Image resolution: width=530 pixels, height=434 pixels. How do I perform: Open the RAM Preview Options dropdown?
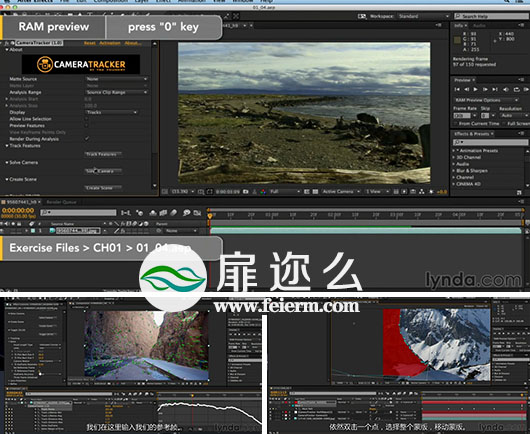(x=486, y=100)
